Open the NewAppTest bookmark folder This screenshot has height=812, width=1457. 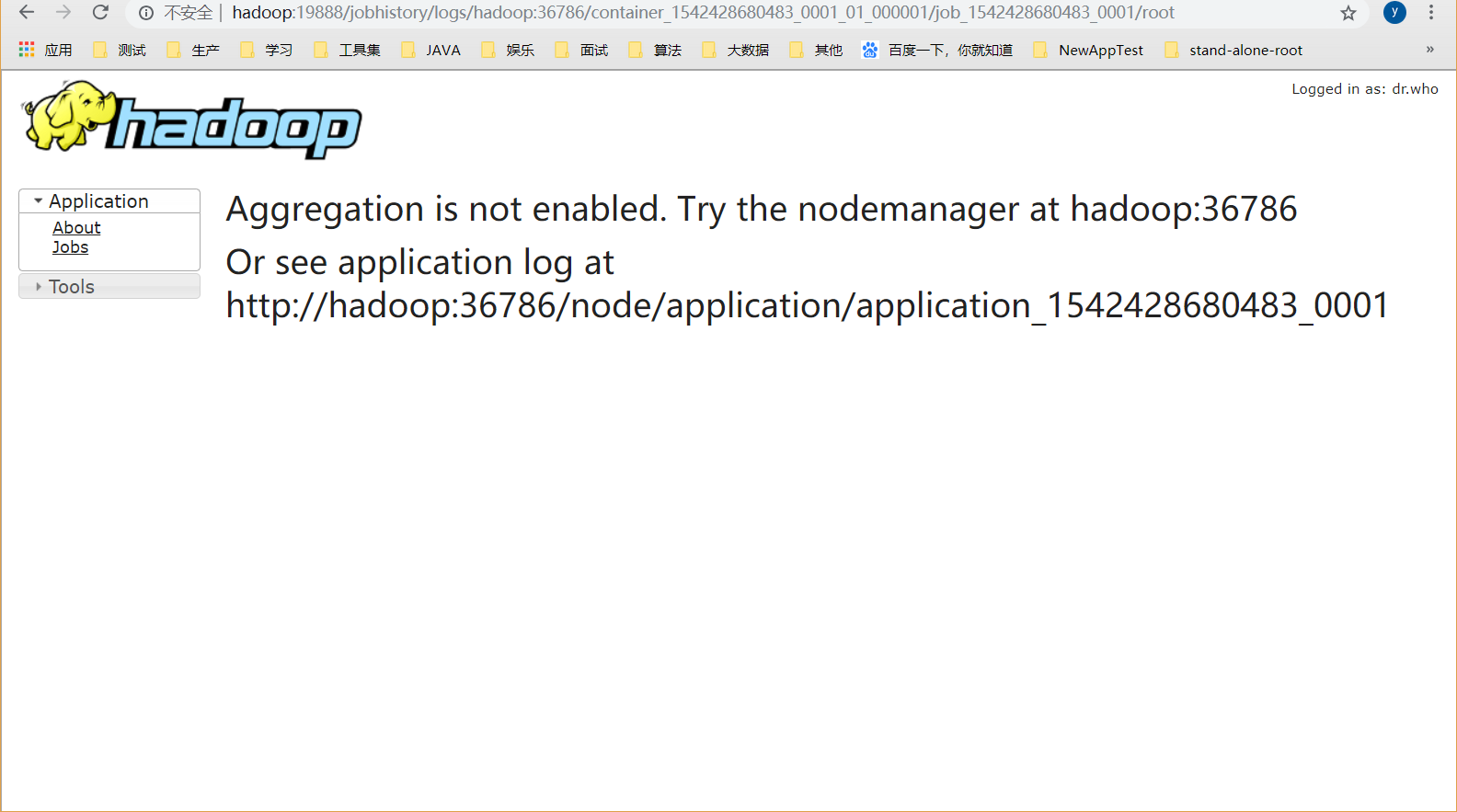[x=1089, y=50]
